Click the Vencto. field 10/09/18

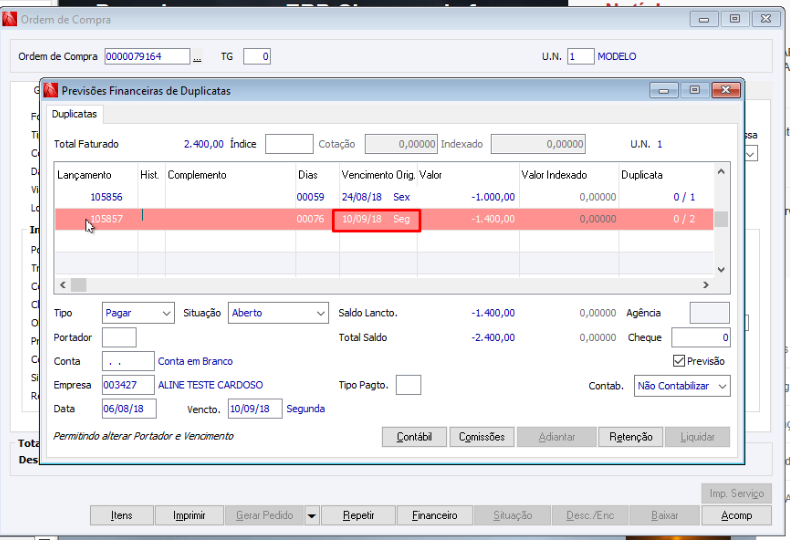tap(255, 409)
